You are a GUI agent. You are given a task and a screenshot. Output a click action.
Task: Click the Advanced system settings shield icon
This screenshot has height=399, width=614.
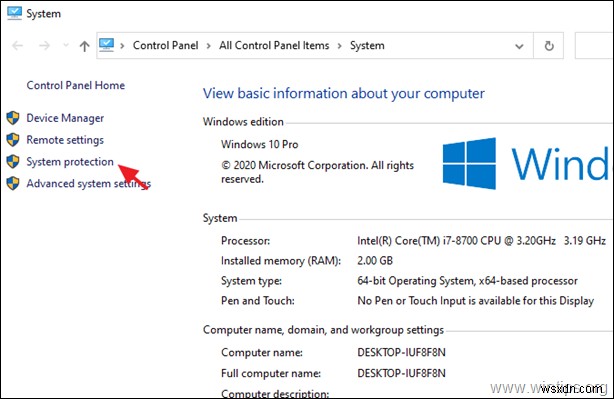[x=13, y=183]
